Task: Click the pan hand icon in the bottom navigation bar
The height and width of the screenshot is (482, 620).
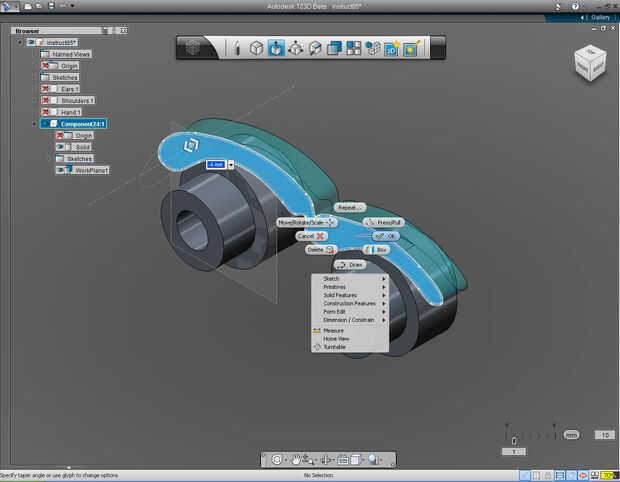Action: 297,459
